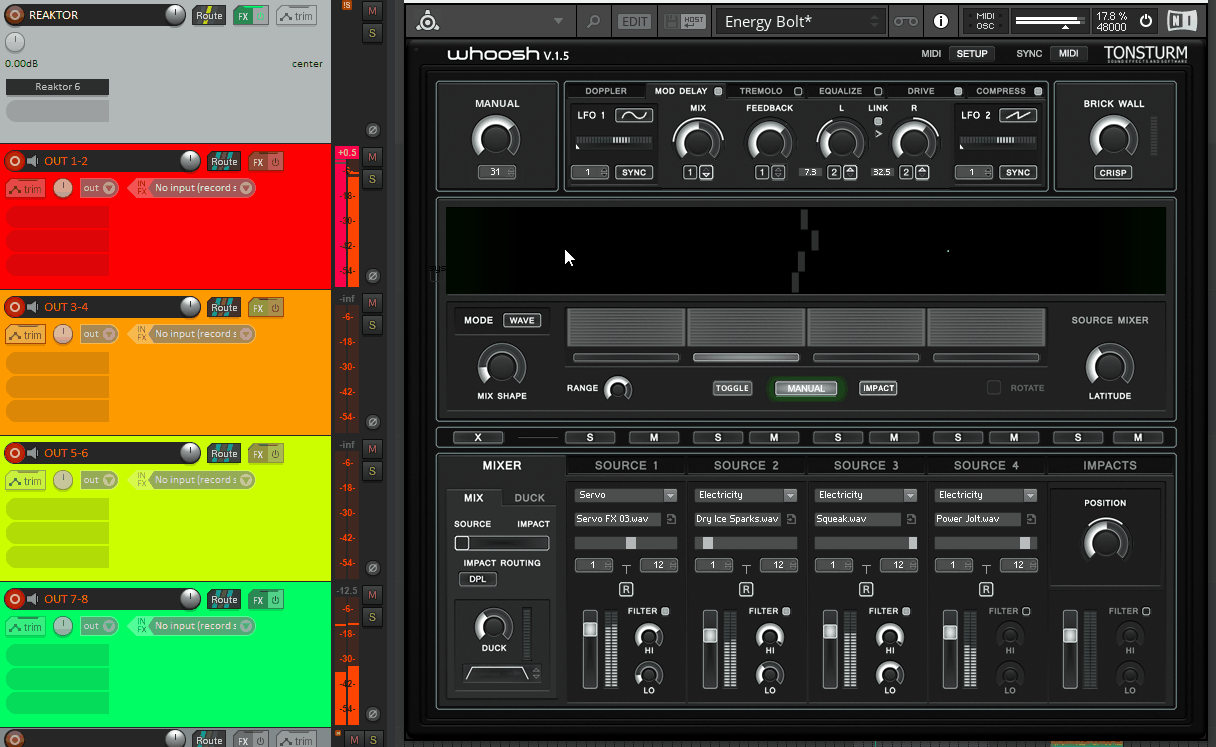Click the Reaktor logo icon
Screen dimensions: 1216x747
[427, 21]
